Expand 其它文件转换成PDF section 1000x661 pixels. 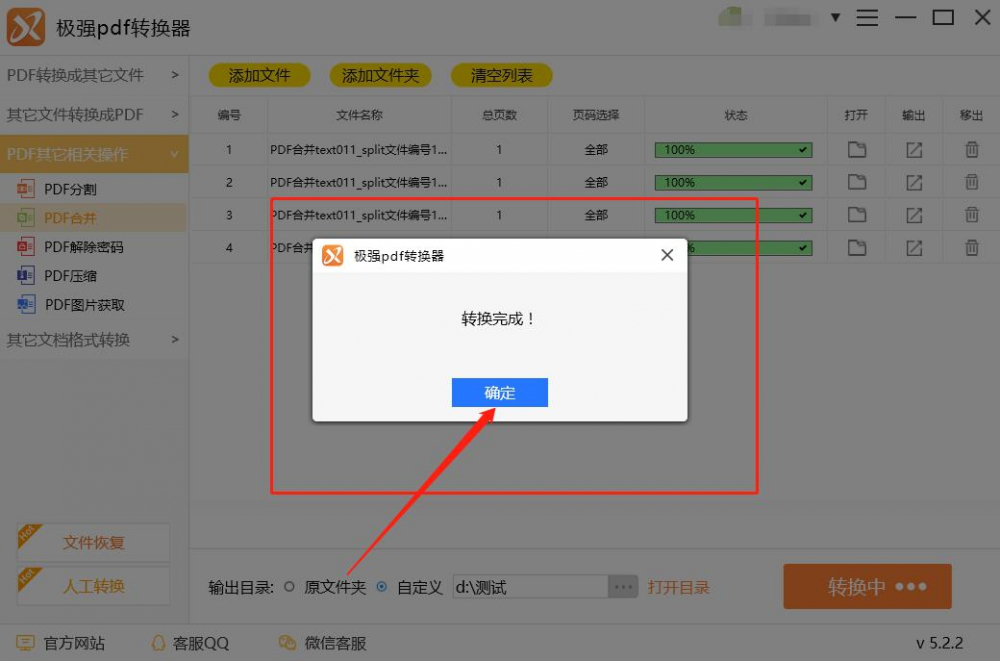(94, 115)
